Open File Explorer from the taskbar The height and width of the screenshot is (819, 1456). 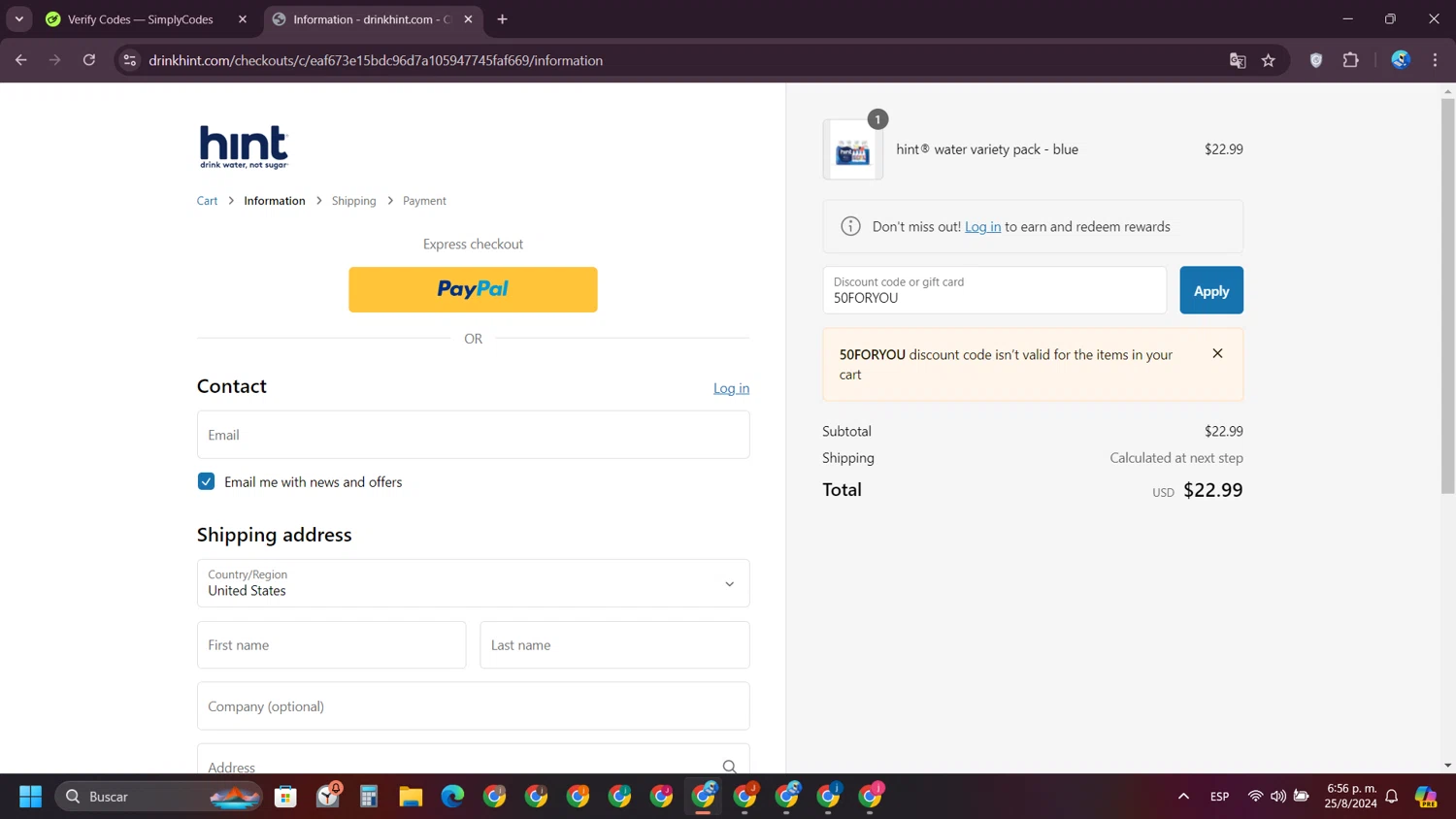[411, 797]
